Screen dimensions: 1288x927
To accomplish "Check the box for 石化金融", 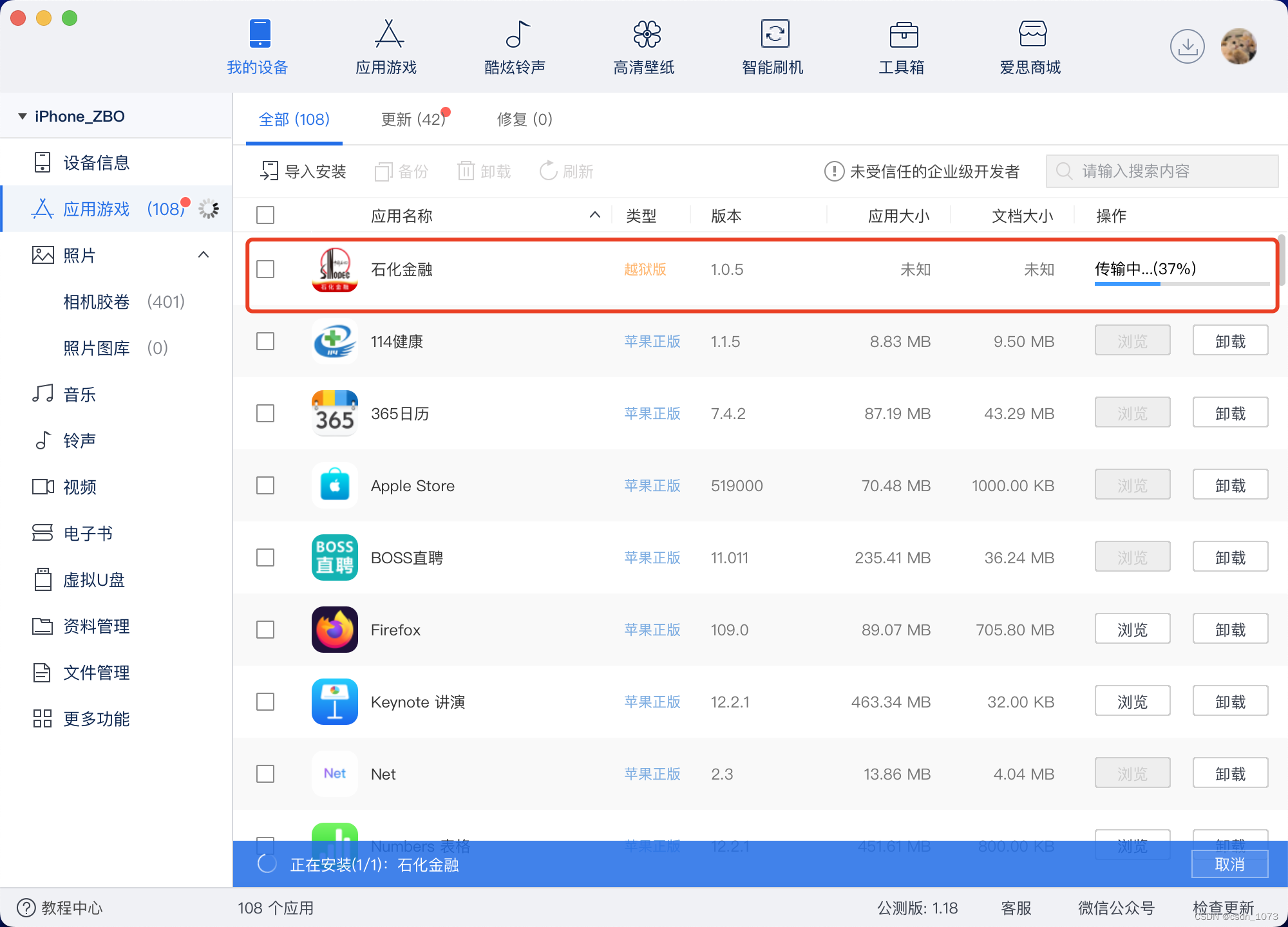I will tap(265, 269).
